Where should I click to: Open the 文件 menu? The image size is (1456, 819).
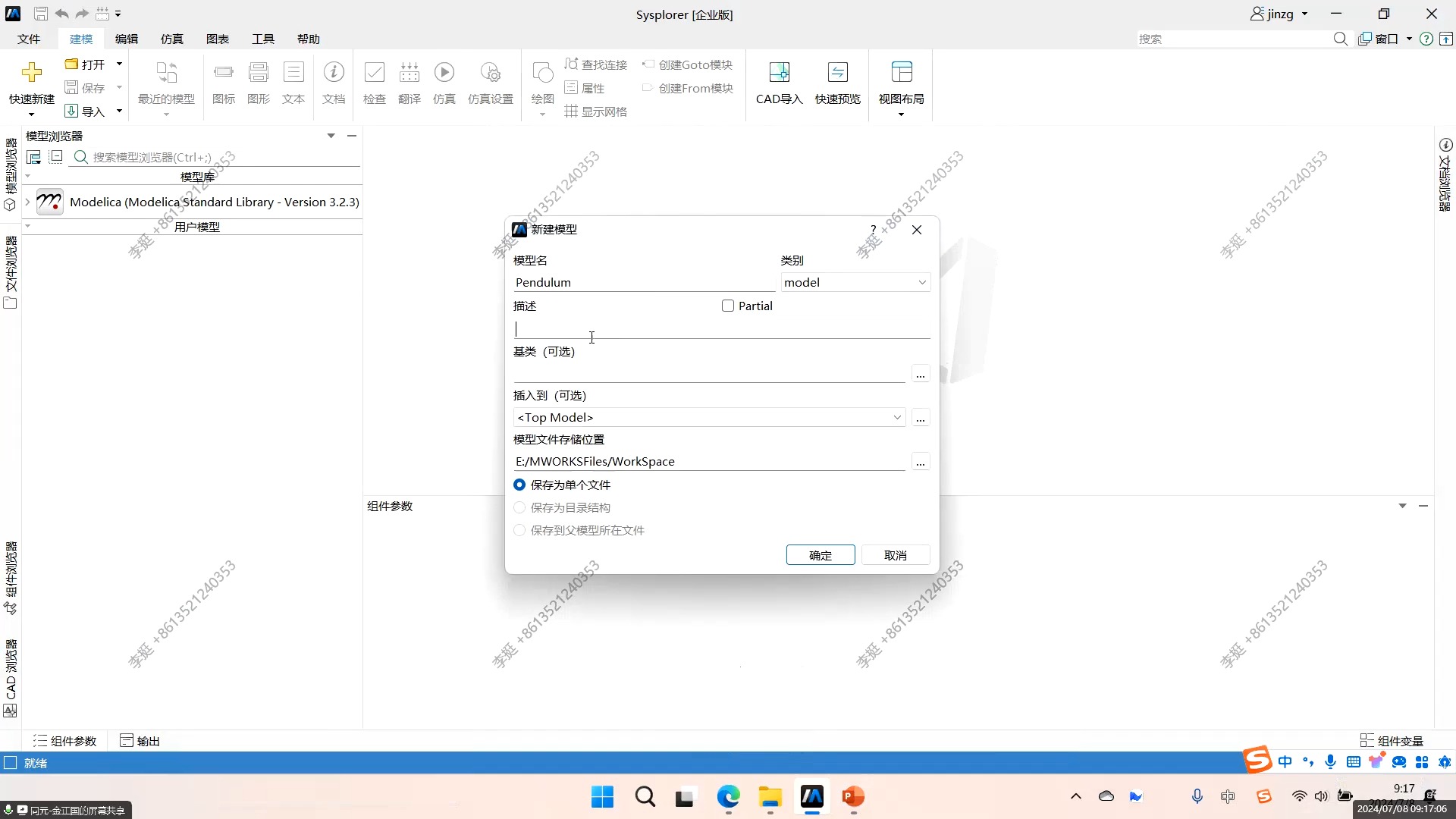tap(29, 39)
